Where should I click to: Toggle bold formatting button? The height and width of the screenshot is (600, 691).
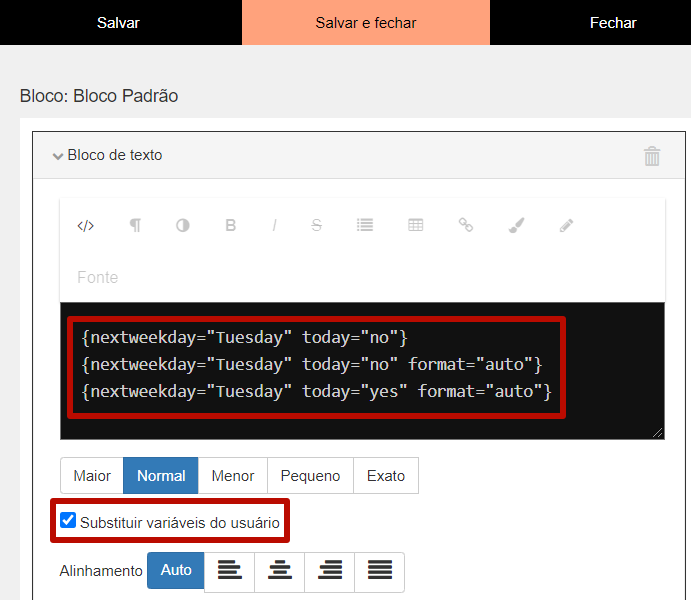[230, 225]
